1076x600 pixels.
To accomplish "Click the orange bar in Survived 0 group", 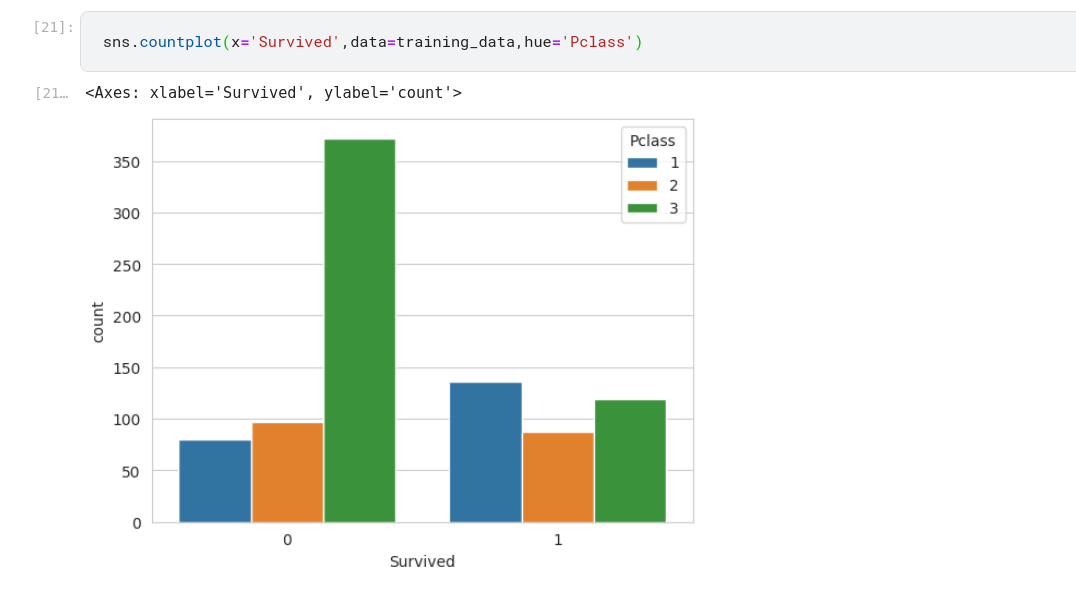I will (x=287, y=472).
